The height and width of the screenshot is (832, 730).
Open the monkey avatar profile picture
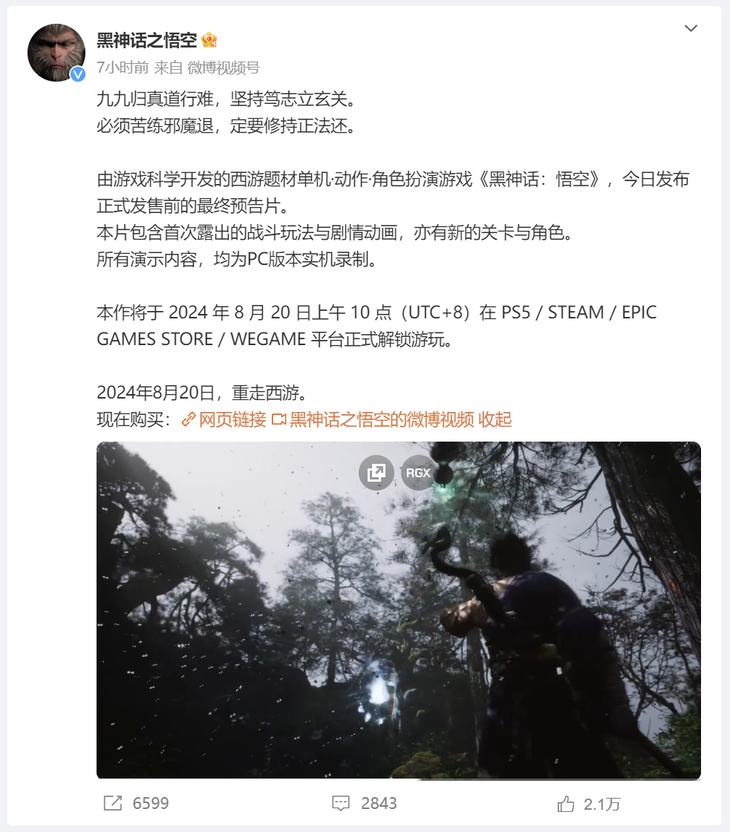tap(56, 53)
